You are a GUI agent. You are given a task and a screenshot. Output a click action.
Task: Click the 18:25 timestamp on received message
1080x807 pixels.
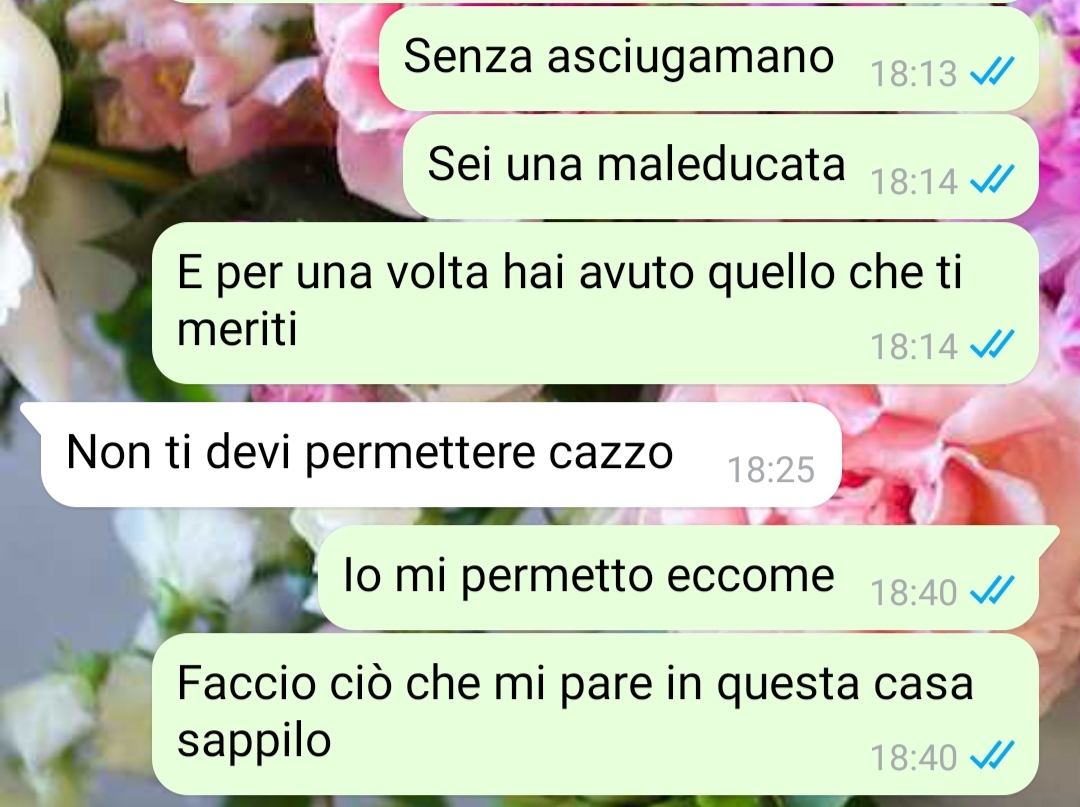tap(771, 470)
